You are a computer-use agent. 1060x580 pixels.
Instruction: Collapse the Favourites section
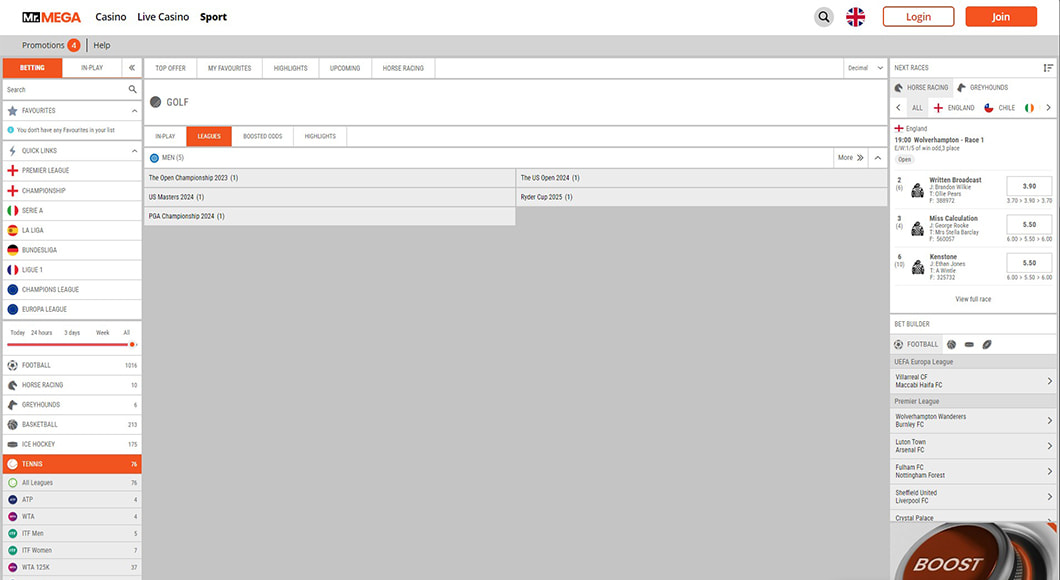point(135,111)
